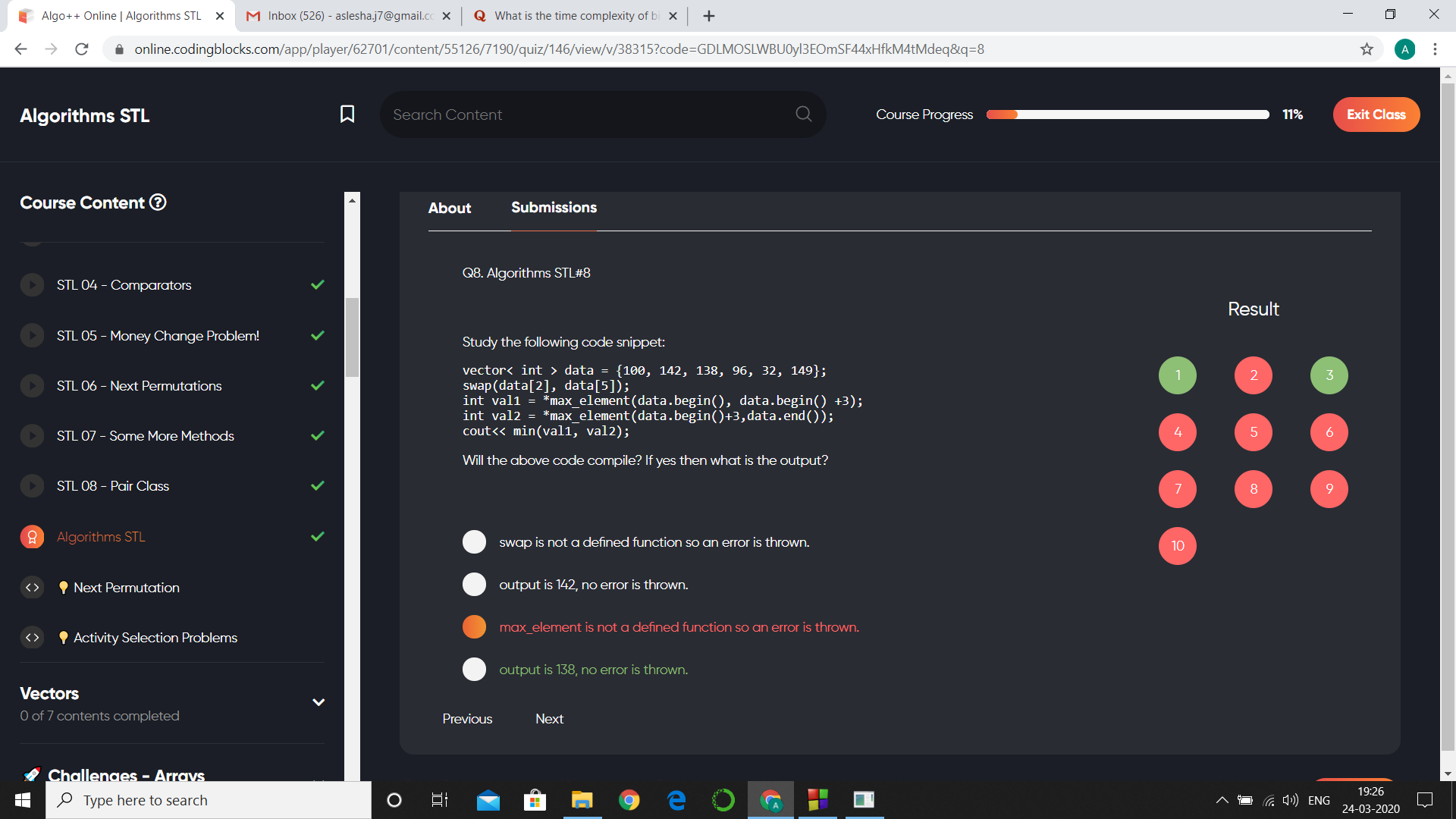This screenshot has width=1456, height=819.
Task: Open Microsoft Store from taskbar
Action: point(535,800)
